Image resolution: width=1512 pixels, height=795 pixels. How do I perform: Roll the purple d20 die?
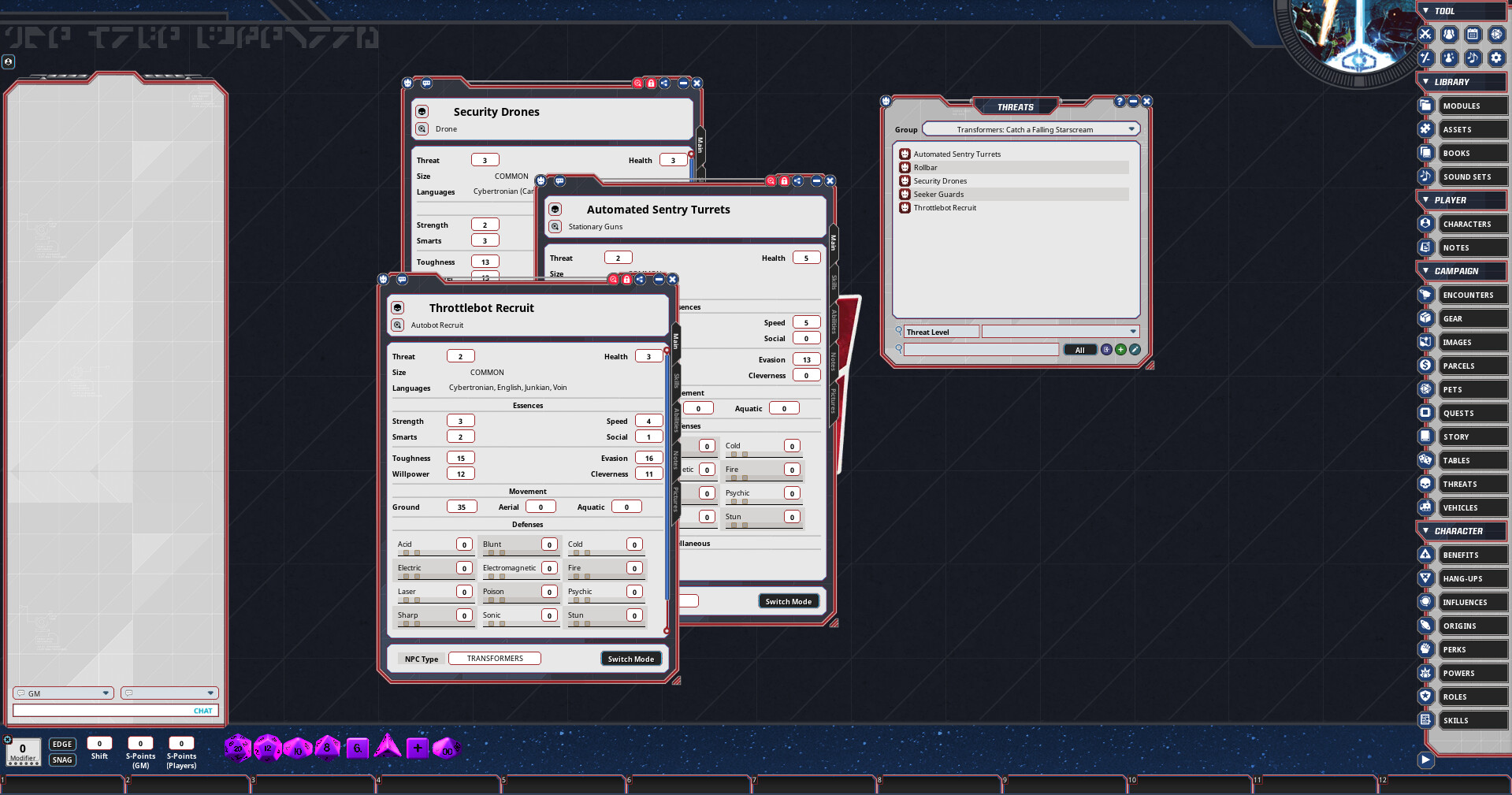click(x=239, y=748)
